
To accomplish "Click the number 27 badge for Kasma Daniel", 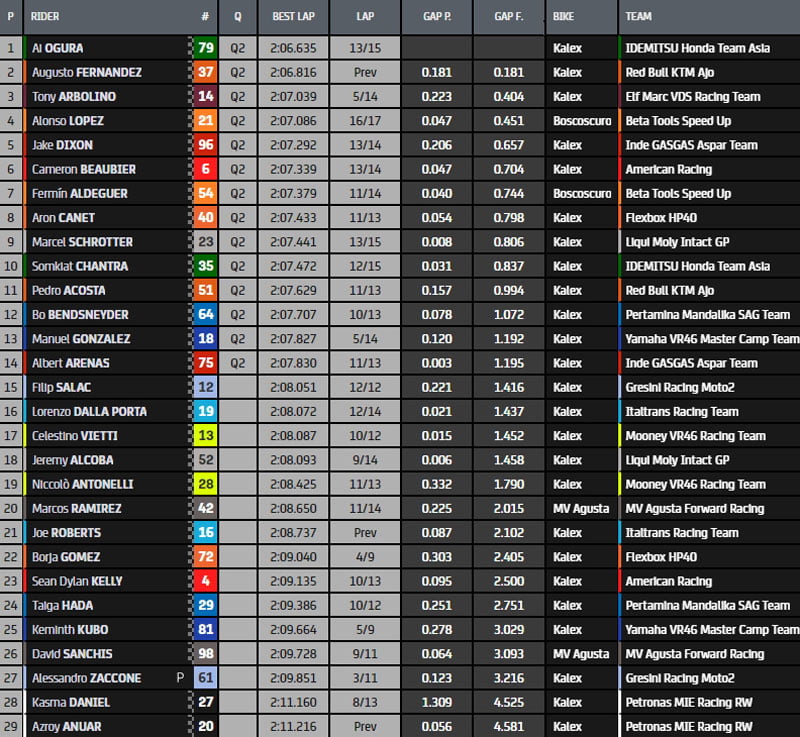I will 204,702.
